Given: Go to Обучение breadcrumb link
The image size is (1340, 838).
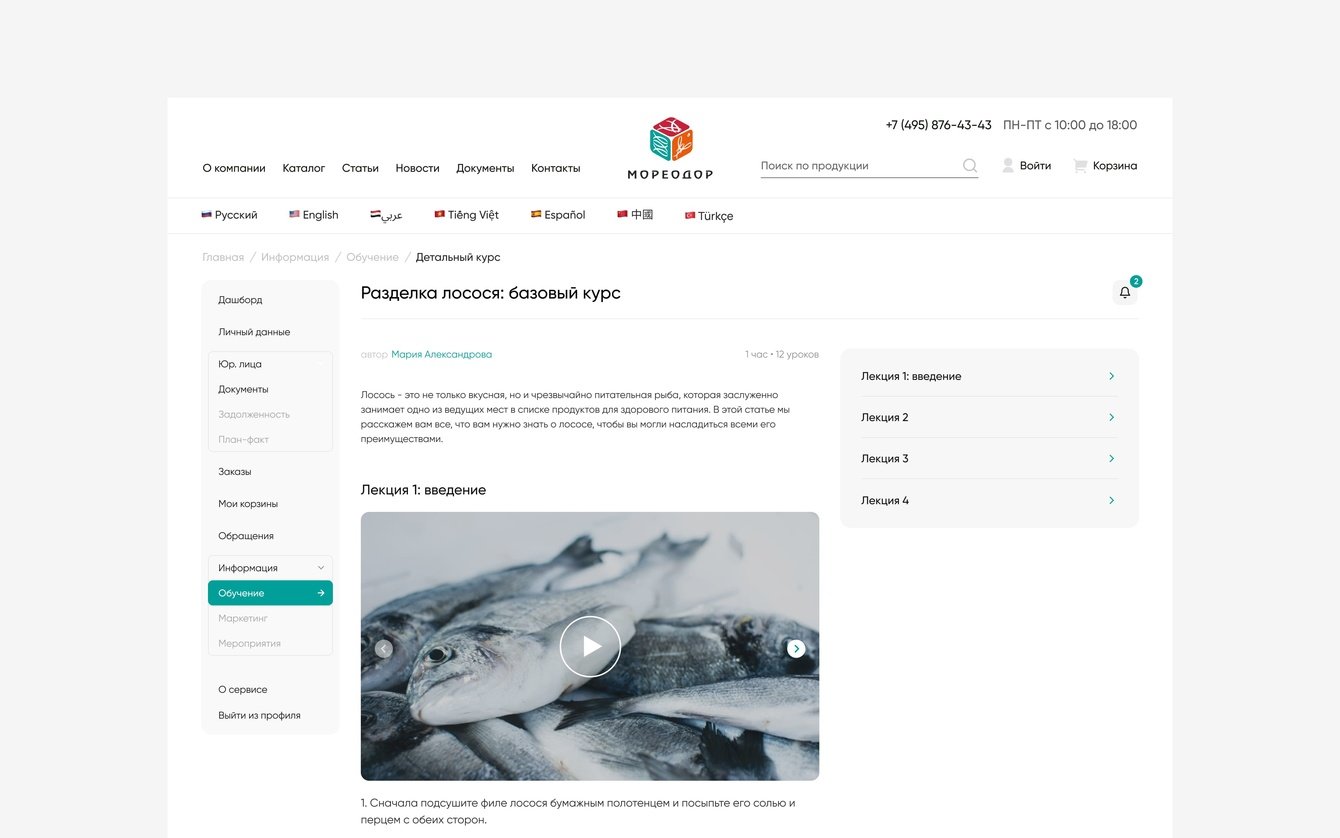Looking at the screenshot, I should point(372,257).
